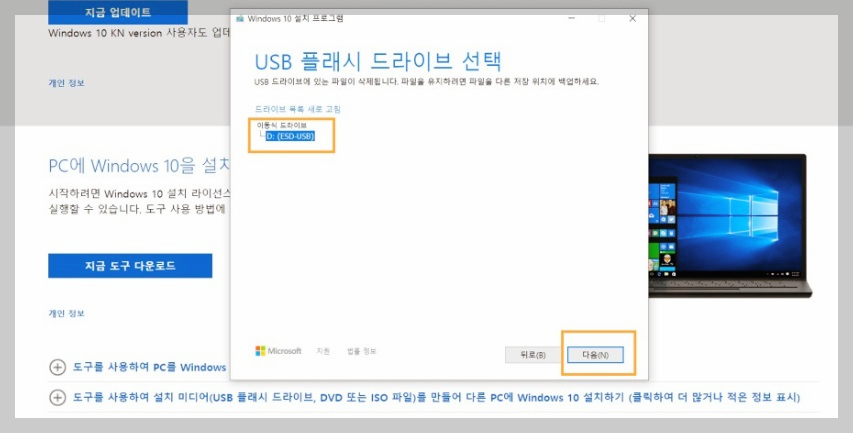Open the 법률 정보 legal link
Image resolution: width=853 pixels, height=433 pixels.
pyautogui.click(x=361, y=351)
